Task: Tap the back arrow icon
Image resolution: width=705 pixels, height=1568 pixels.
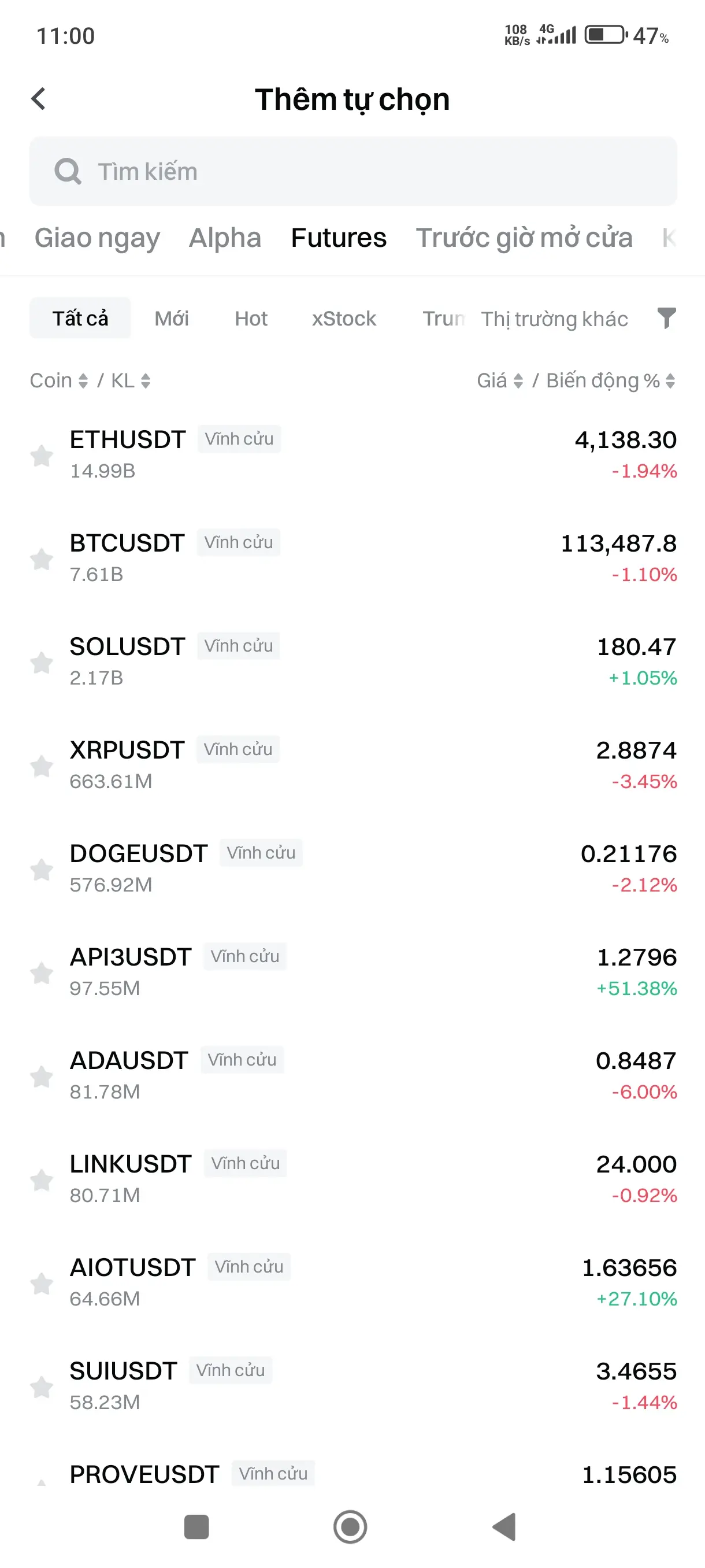Action: pos(38,99)
